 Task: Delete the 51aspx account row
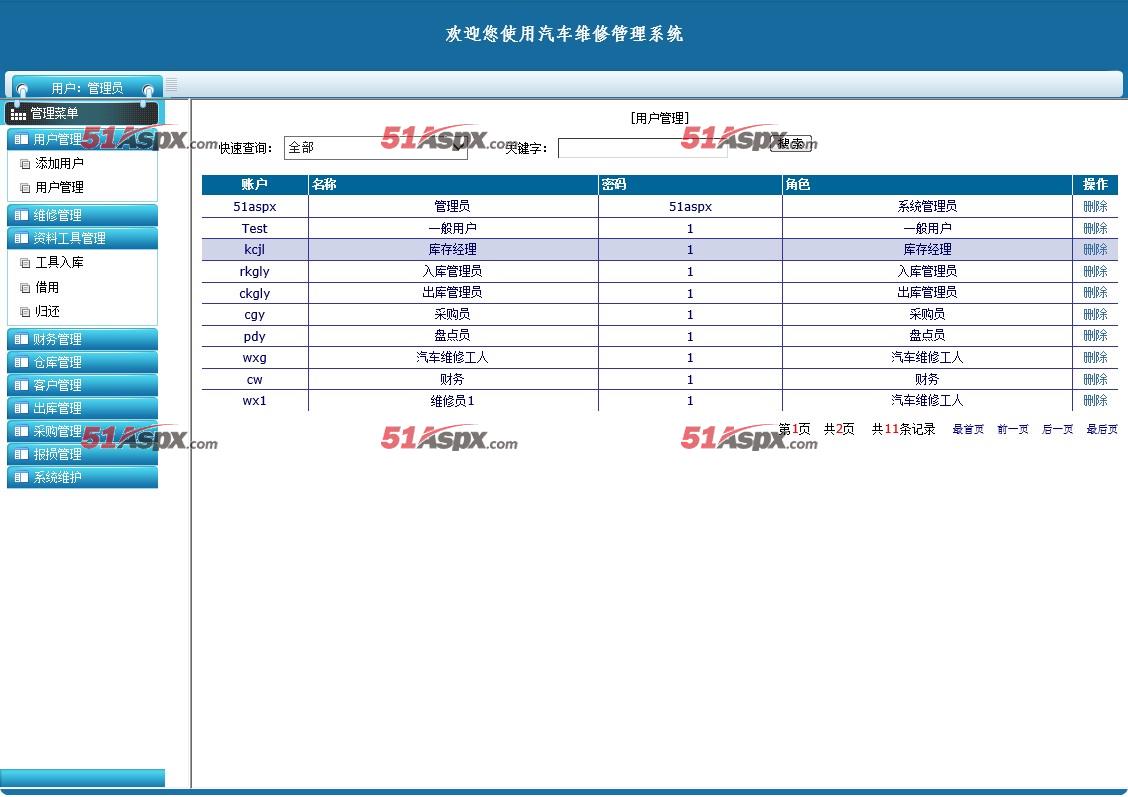1095,206
